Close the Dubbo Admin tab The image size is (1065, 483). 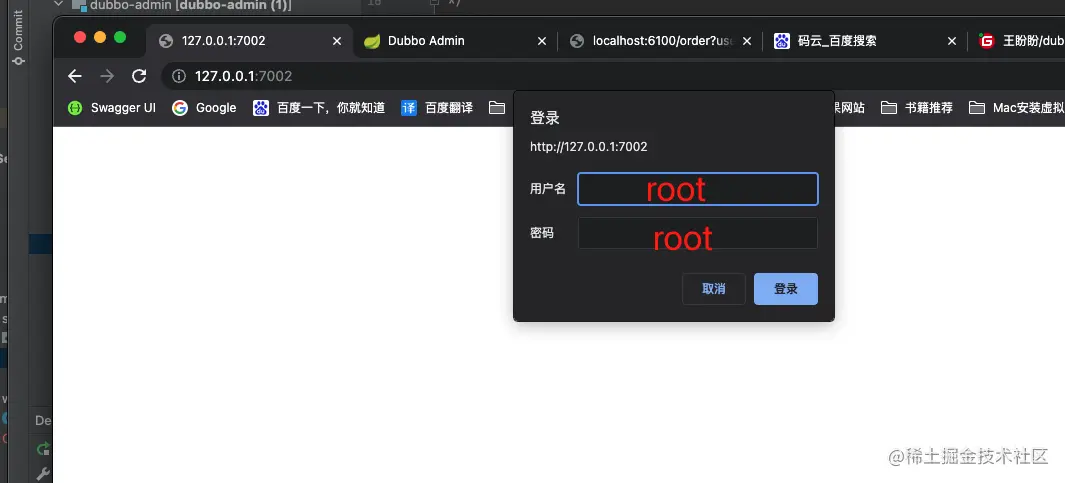pos(542,41)
